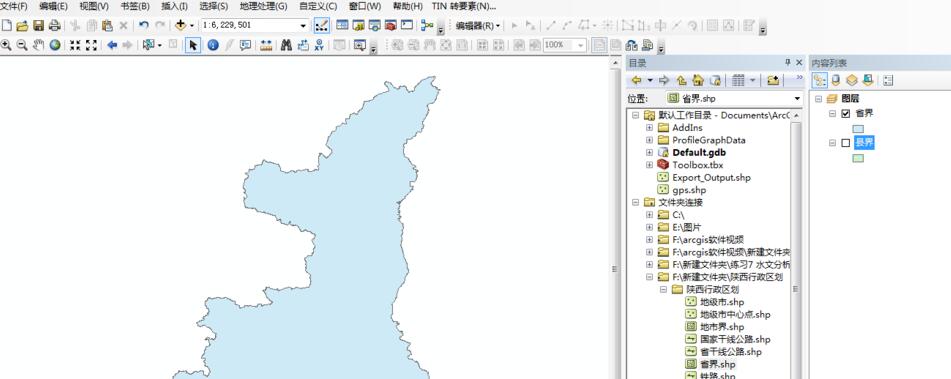951x379 pixels.
Task: Click the Print icon
Action: pos(55,25)
